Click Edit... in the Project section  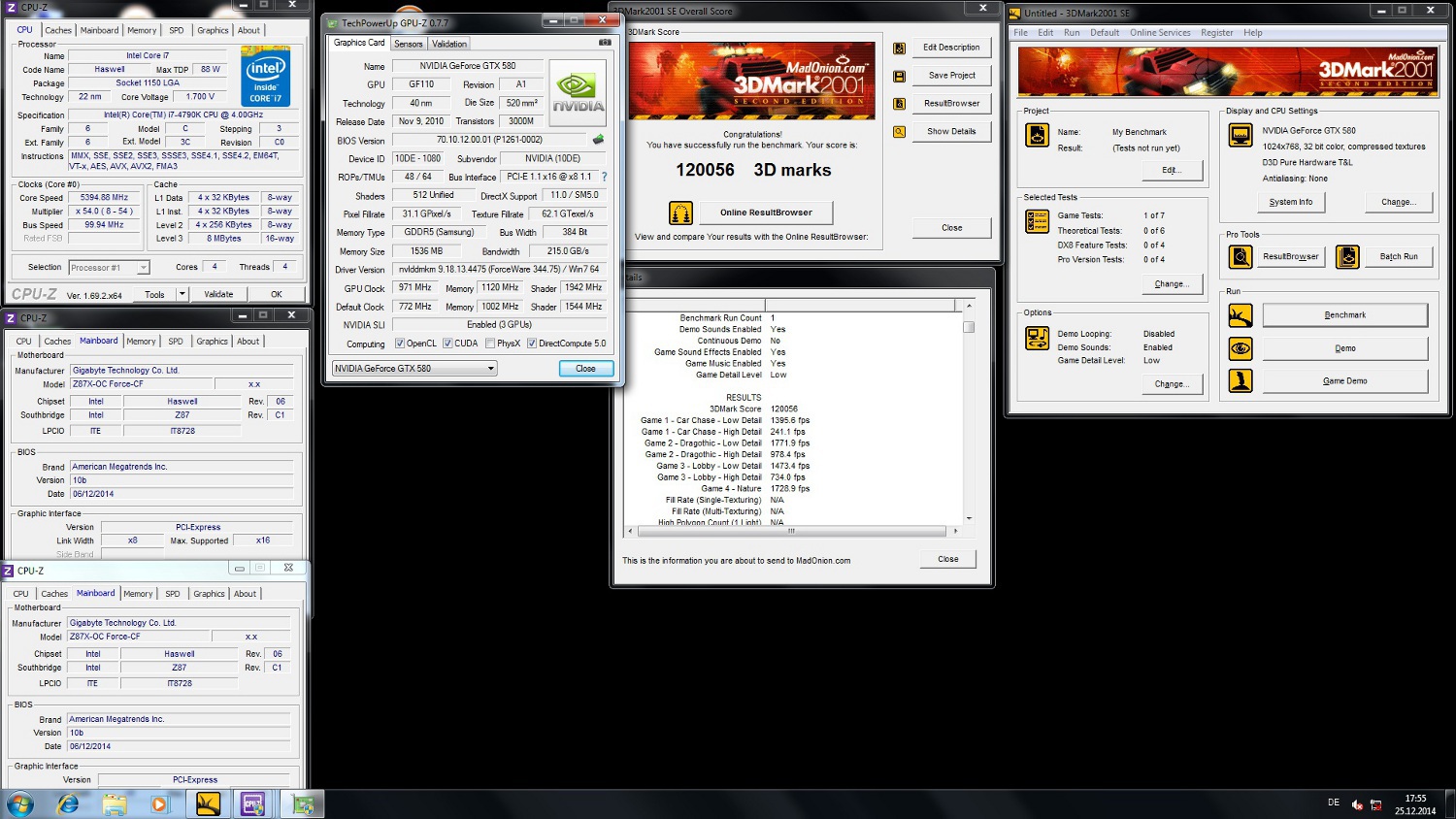[x=1172, y=171]
